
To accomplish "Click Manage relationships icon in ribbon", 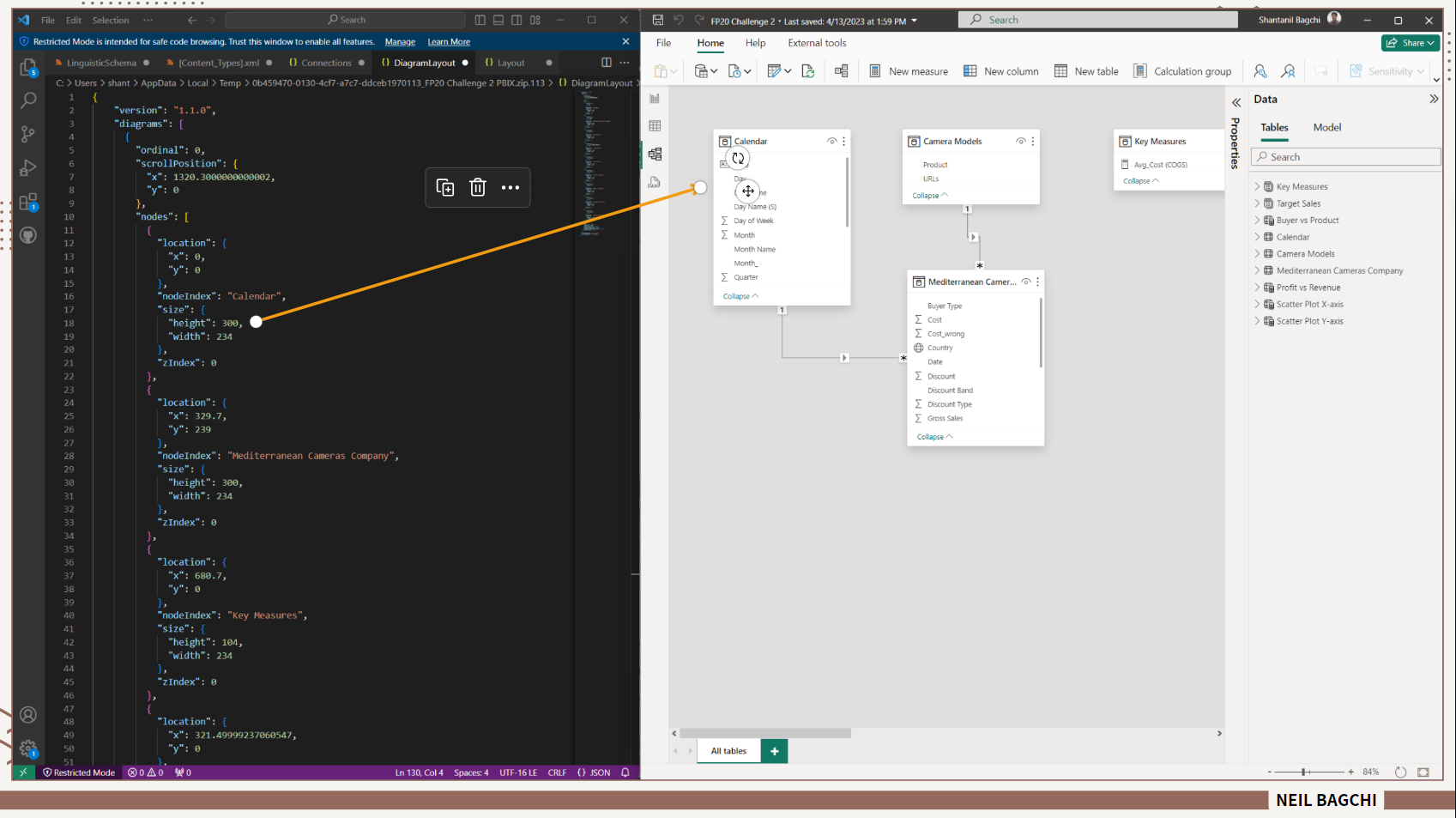I will (841, 71).
